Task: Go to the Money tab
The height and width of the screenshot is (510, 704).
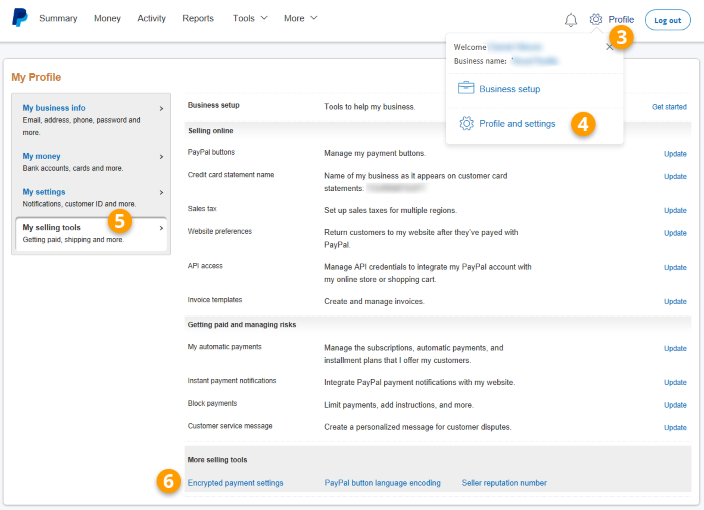Action: point(107,18)
